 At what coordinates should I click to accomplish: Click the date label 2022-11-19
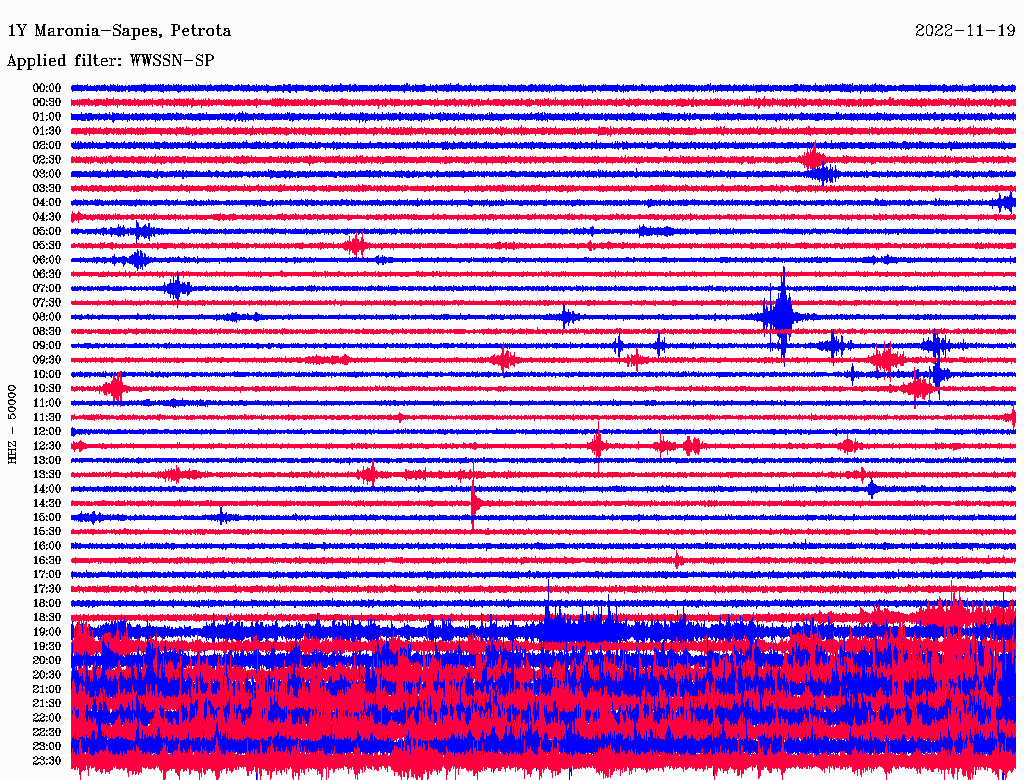coord(965,31)
